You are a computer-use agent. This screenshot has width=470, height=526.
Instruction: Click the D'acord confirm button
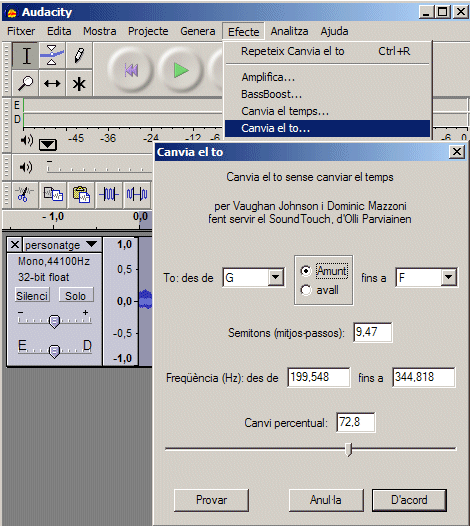click(409, 500)
